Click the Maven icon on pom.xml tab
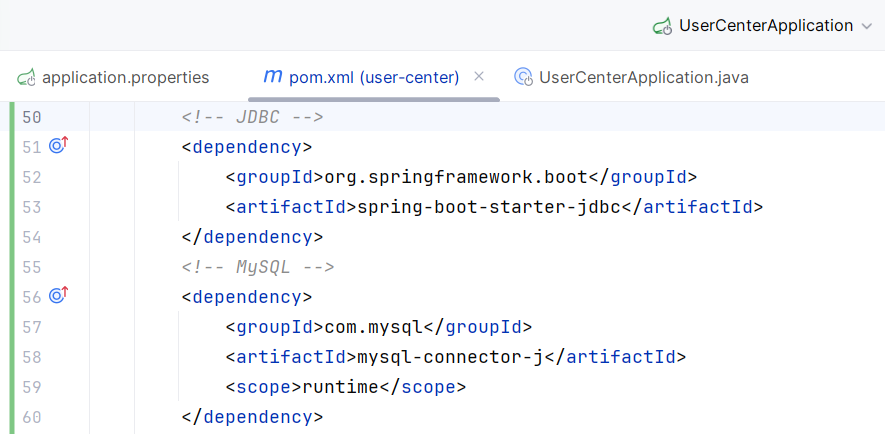This screenshot has height=434, width=885. (272, 77)
